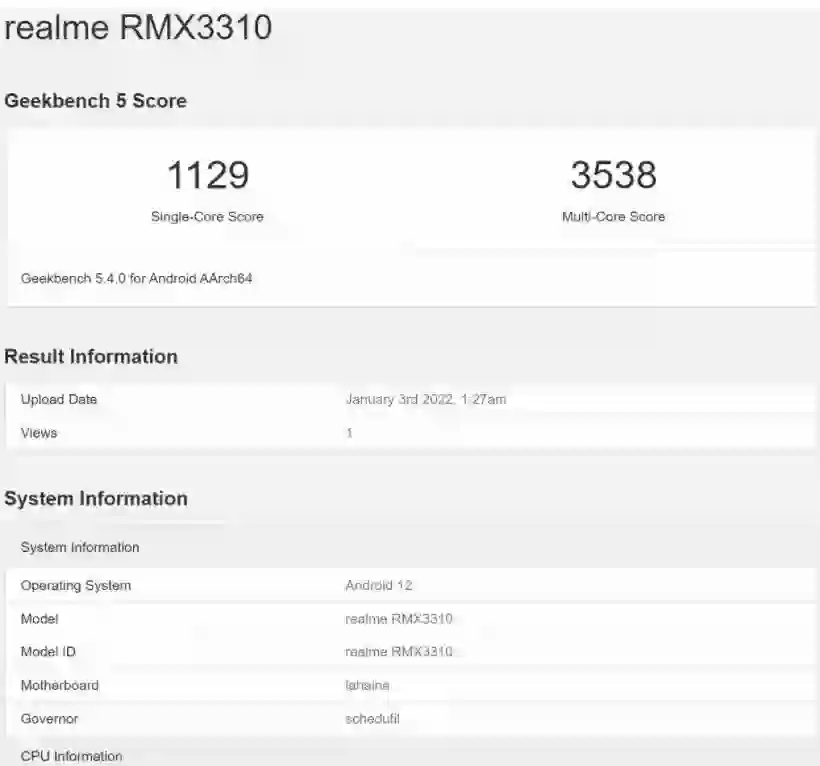Click the Operating System row label
This screenshot has height=766, width=820.
point(76,586)
